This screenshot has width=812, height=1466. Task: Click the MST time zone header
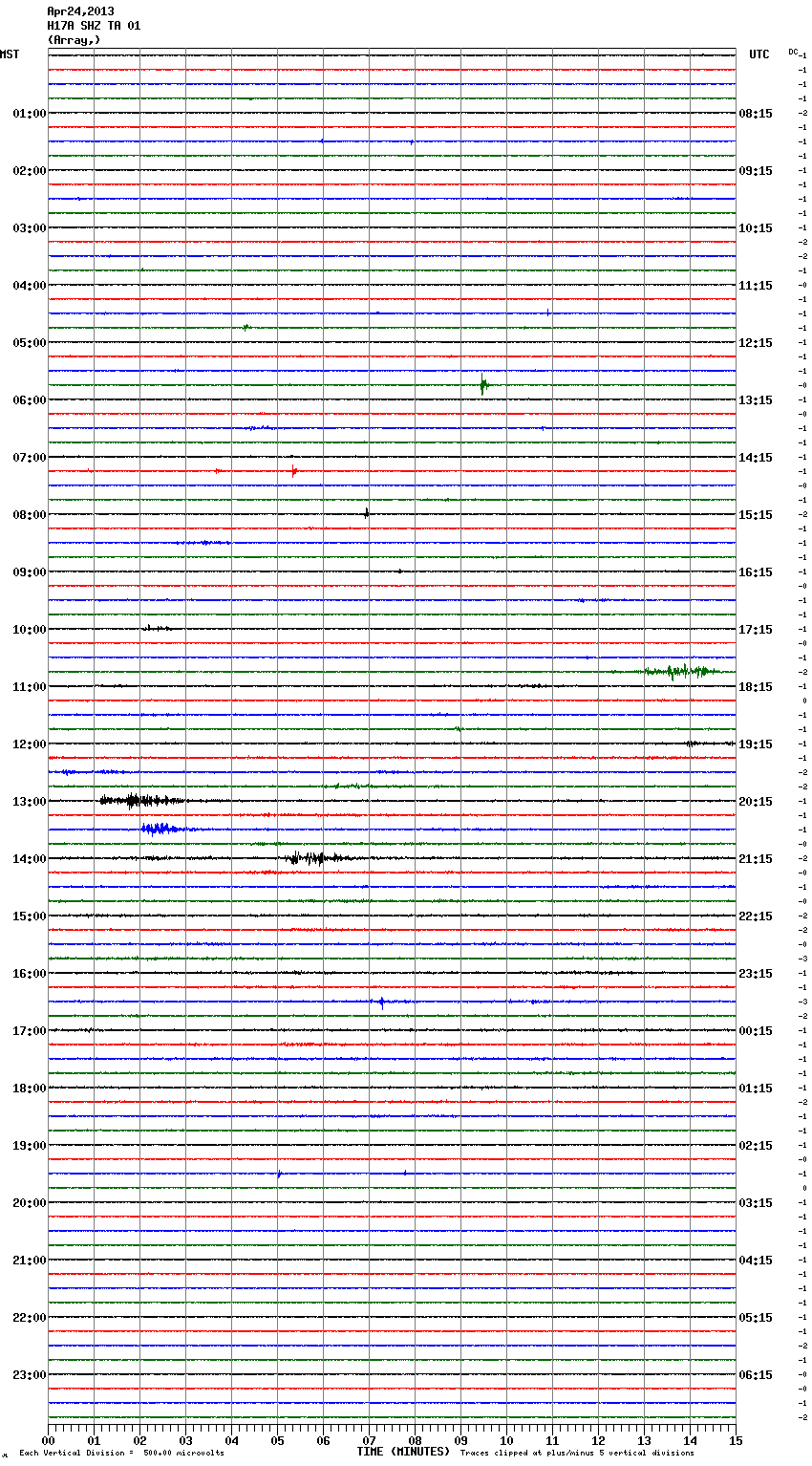[10, 54]
